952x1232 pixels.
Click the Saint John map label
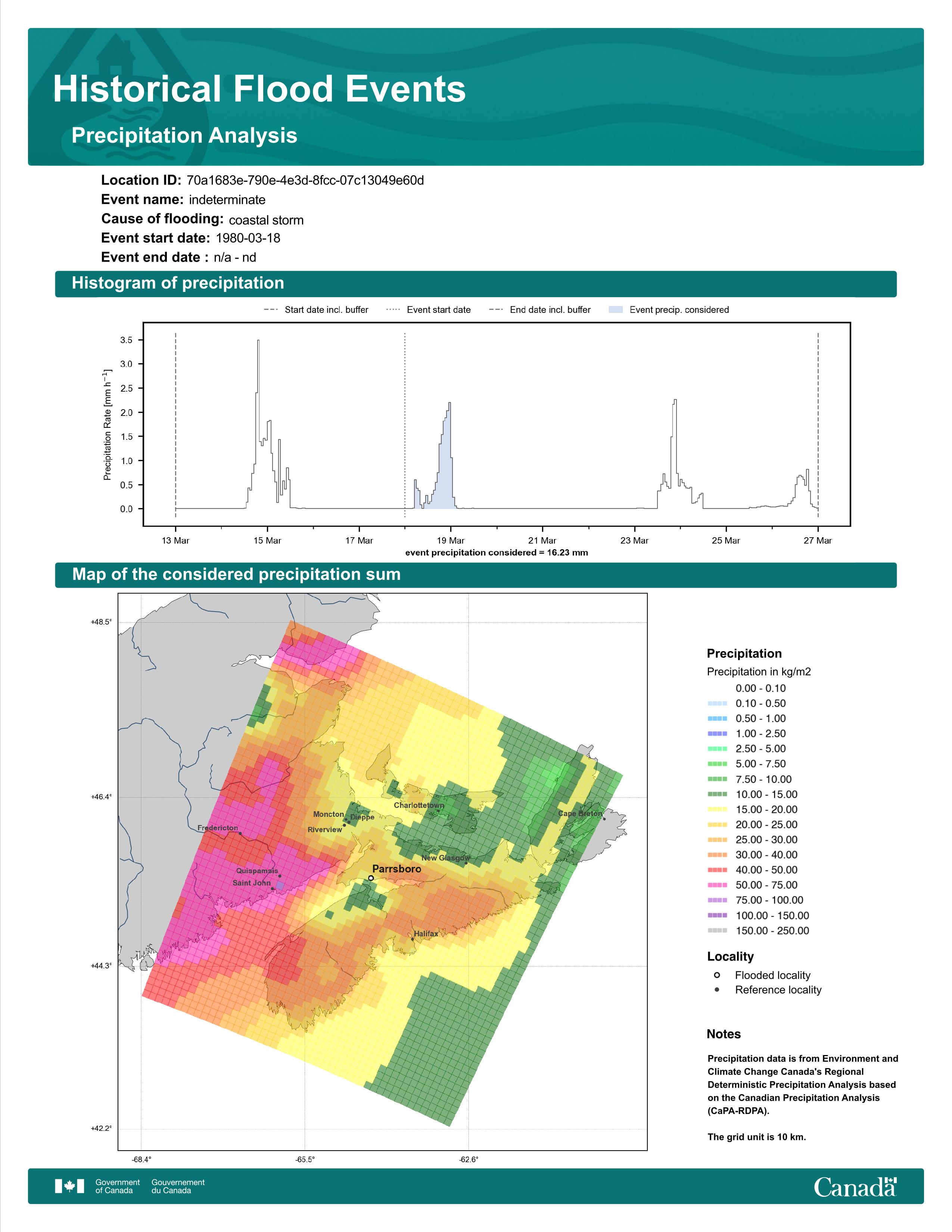[x=252, y=883]
